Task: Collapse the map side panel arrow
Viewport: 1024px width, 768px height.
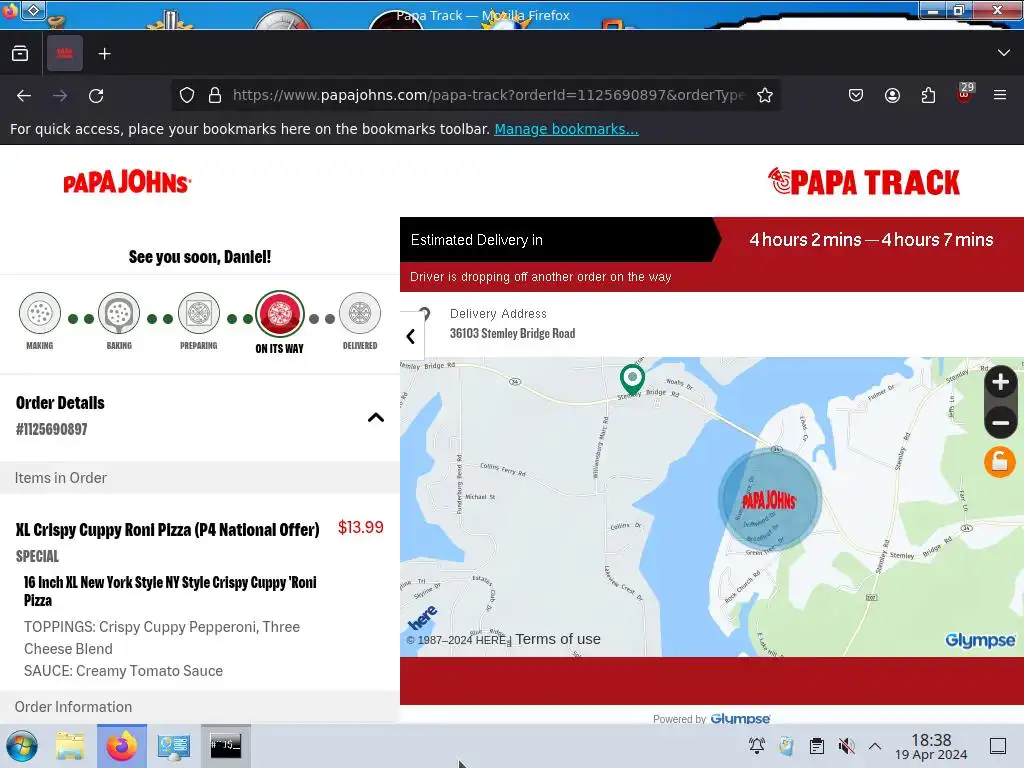Action: coord(411,336)
